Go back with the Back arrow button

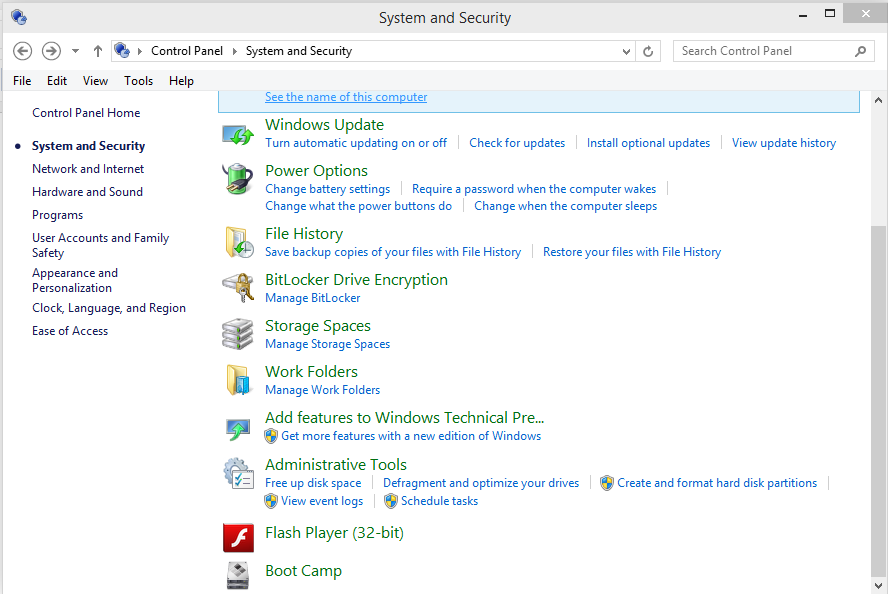[x=22, y=51]
